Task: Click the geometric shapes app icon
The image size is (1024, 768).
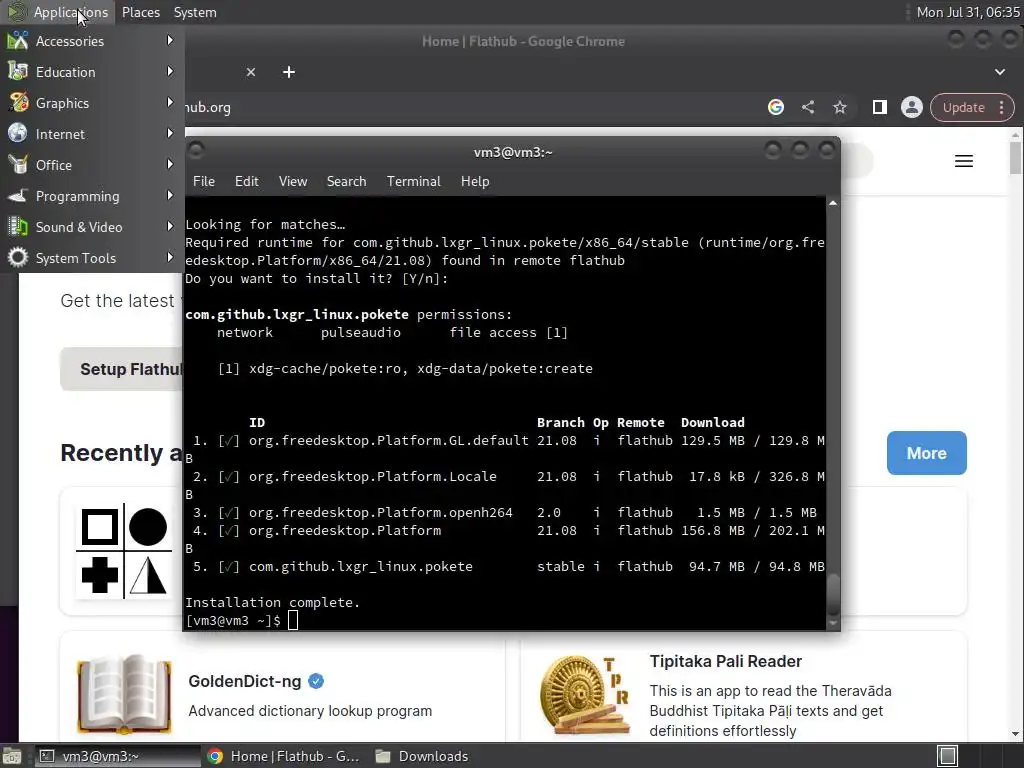Action: click(124, 551)
